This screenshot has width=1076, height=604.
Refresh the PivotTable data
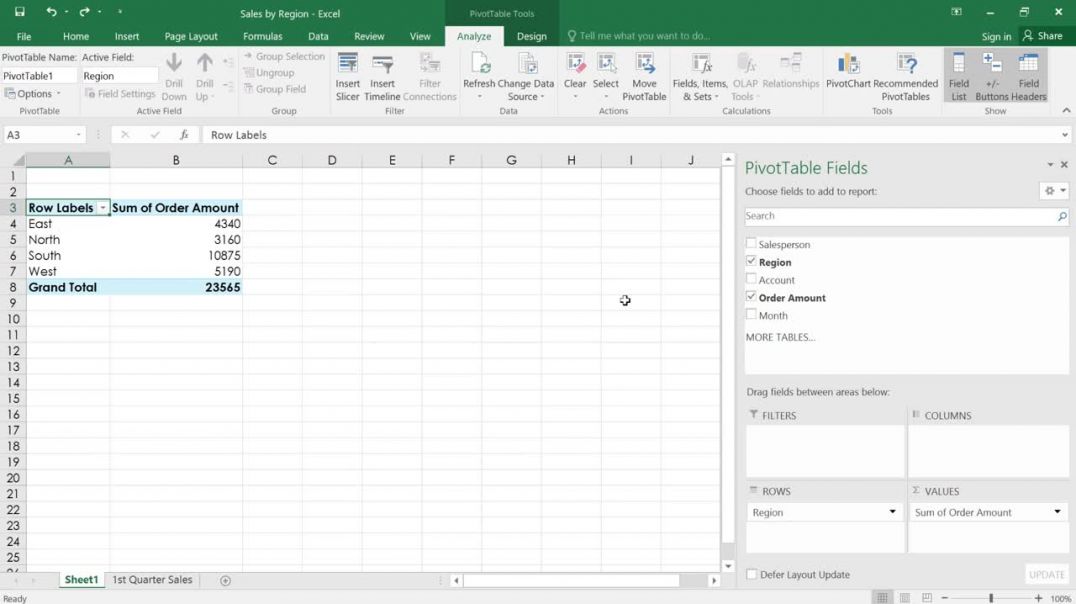point(479,77)
